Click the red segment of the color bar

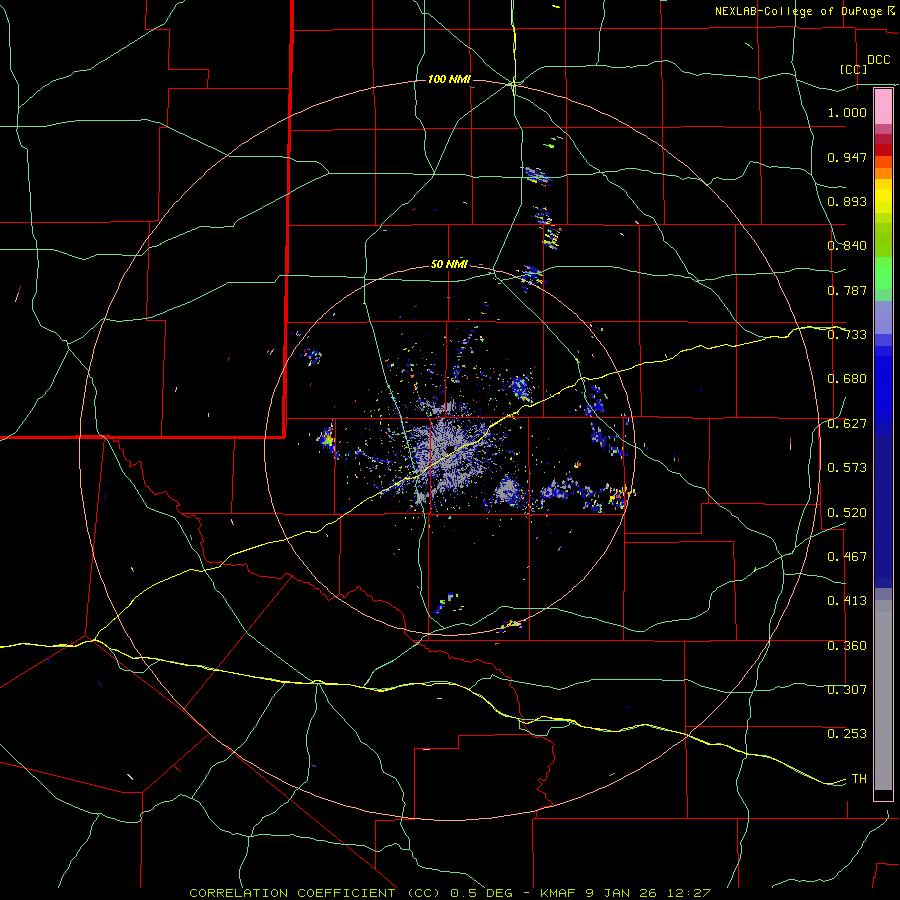883,150
